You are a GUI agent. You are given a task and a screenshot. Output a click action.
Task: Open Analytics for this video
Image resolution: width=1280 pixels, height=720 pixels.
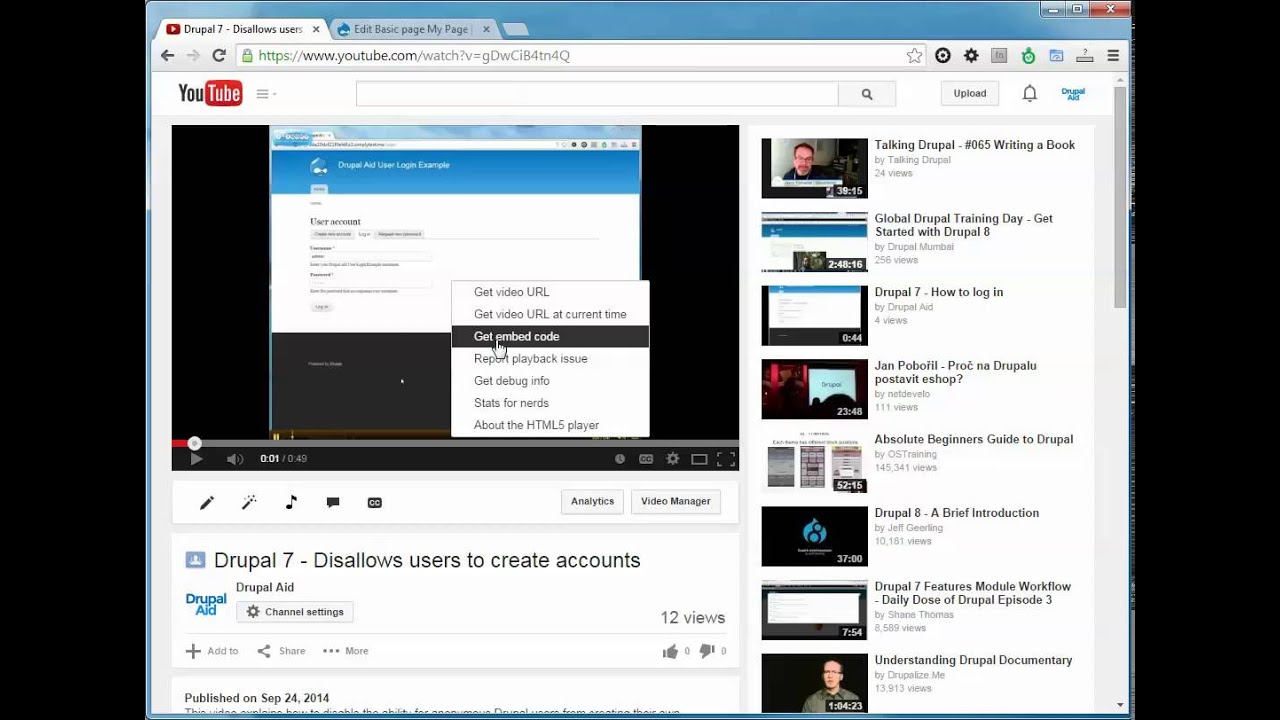click(592, 501)
